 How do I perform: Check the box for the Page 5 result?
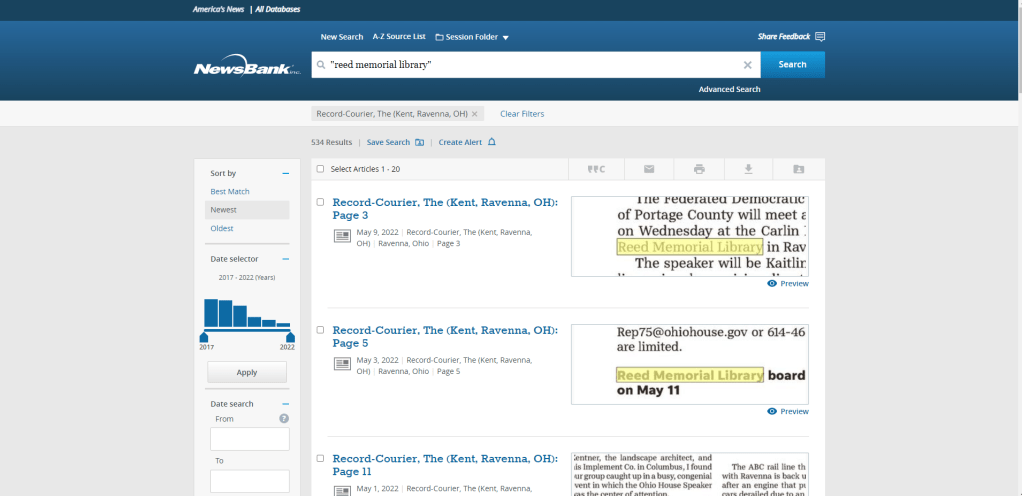320,330
